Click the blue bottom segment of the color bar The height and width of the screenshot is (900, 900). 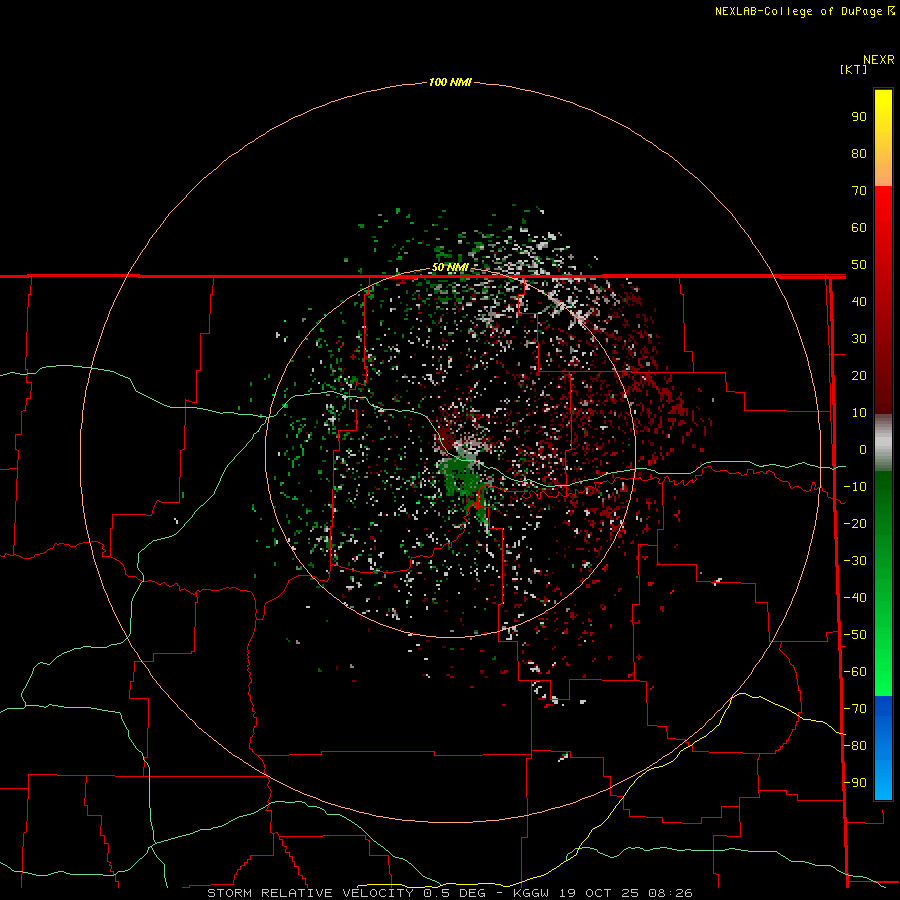(883, 748)
